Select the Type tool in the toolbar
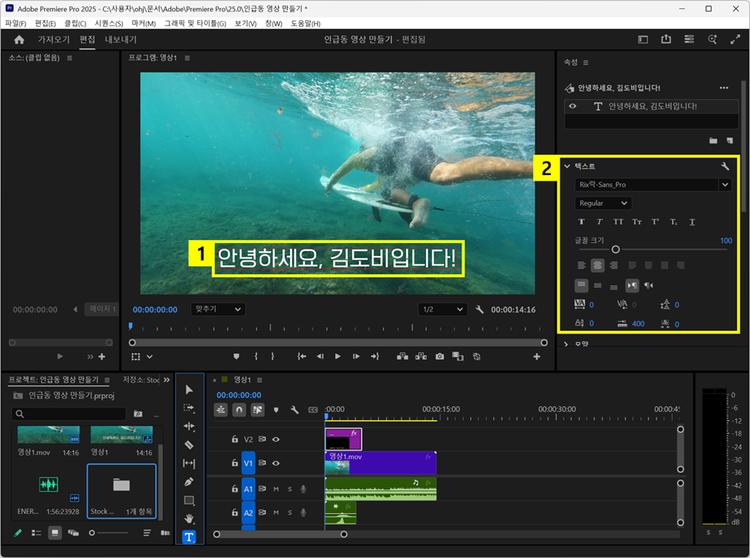This screenshot has width=750, height=558. (189, 537)
